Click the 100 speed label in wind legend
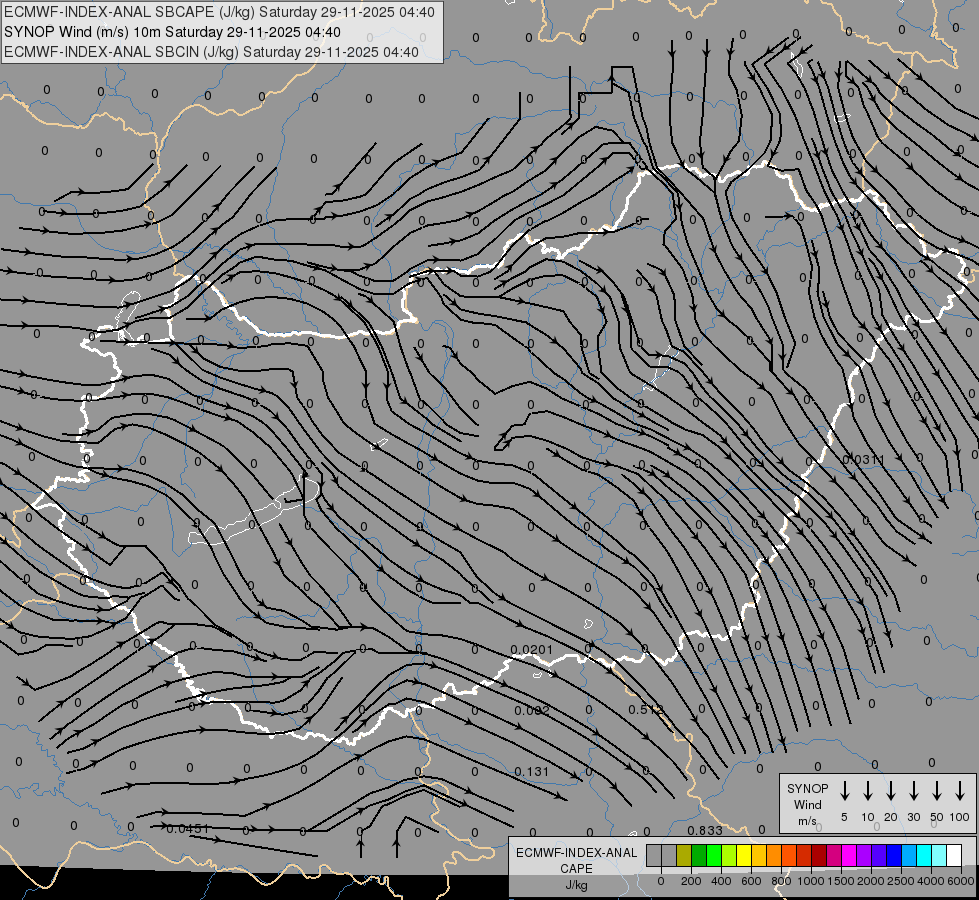The image size is (979, 900). pyautogui.click(x=960, y=817)
